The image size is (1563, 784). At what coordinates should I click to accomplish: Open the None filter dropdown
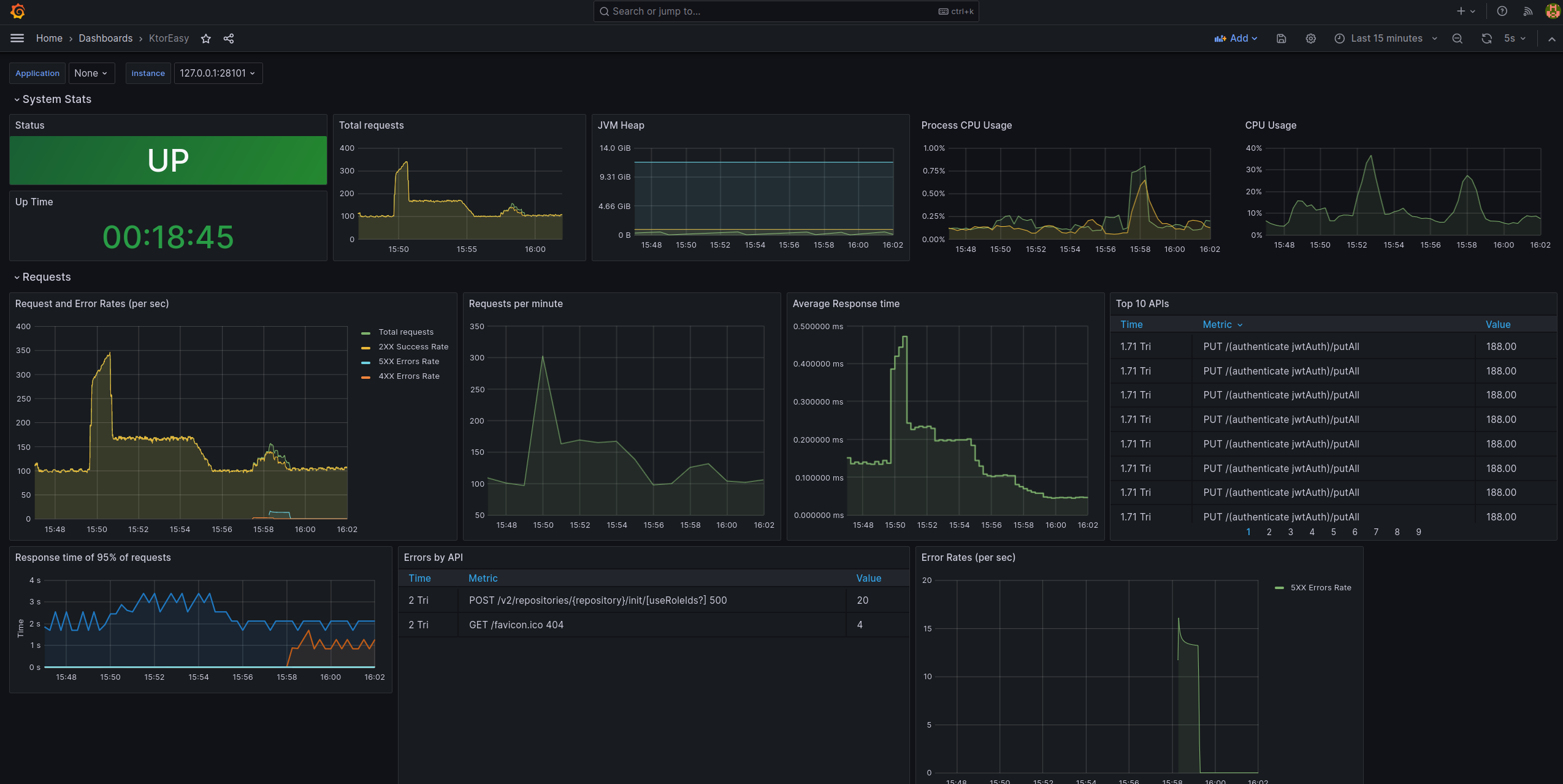tap(91, 72)
